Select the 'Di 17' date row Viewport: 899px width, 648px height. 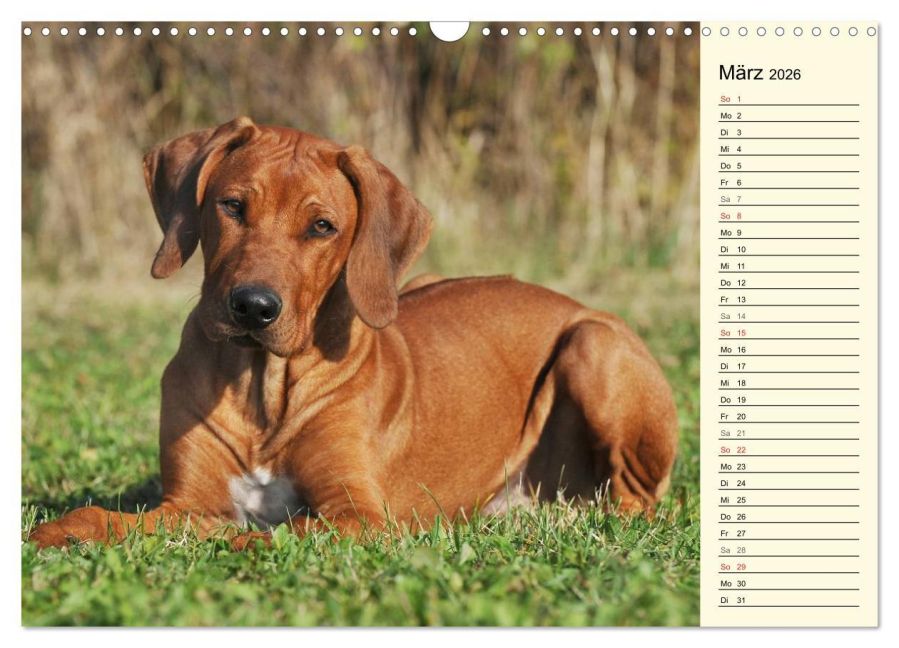click(x=788, y=365)
